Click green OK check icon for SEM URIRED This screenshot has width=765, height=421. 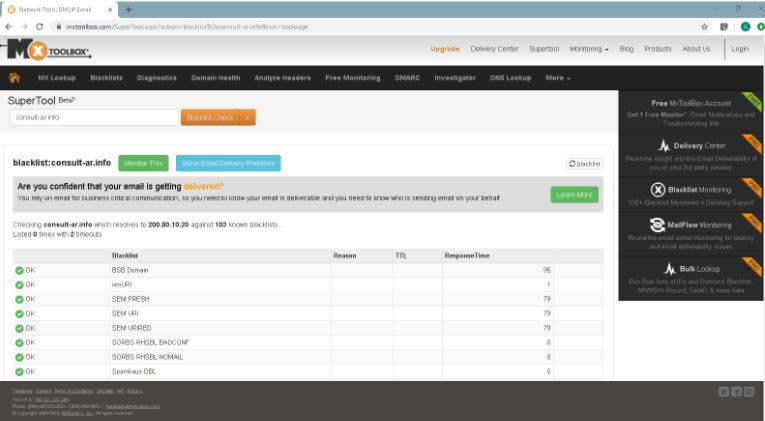point(19,328)
